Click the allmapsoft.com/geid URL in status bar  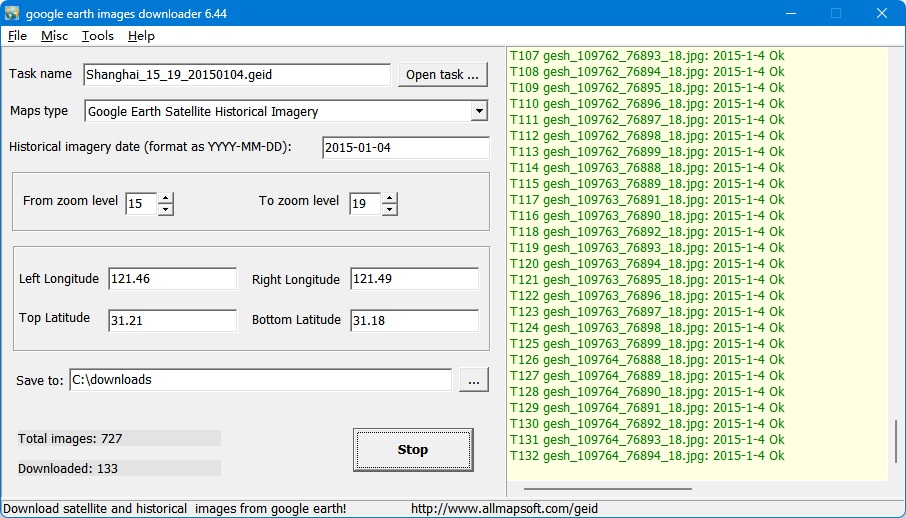[x=504, y=509]
